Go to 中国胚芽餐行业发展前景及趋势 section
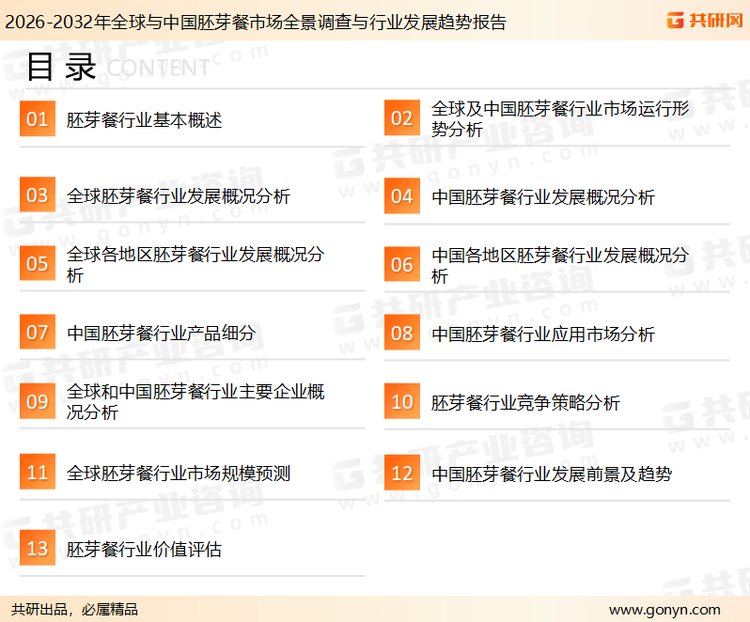The height and width of the screenshot is (622, 750). 551,473
